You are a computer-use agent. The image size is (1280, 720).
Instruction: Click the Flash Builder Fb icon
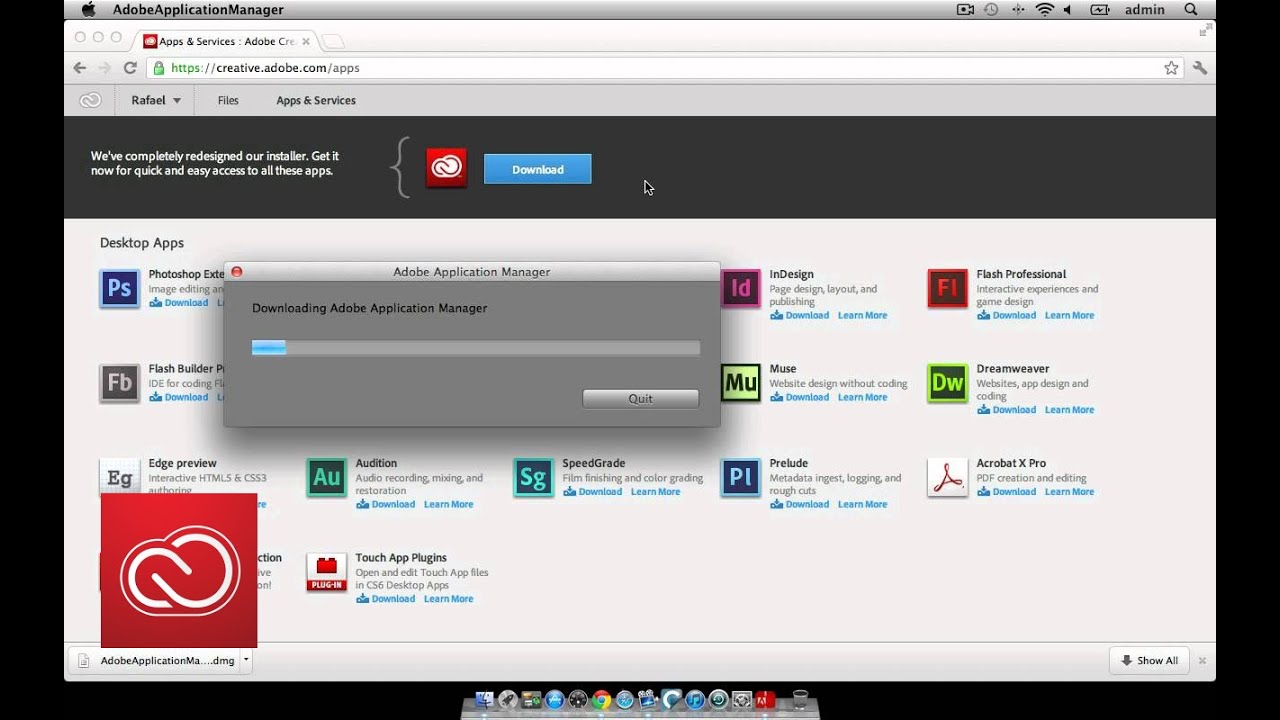pos(119,383)
